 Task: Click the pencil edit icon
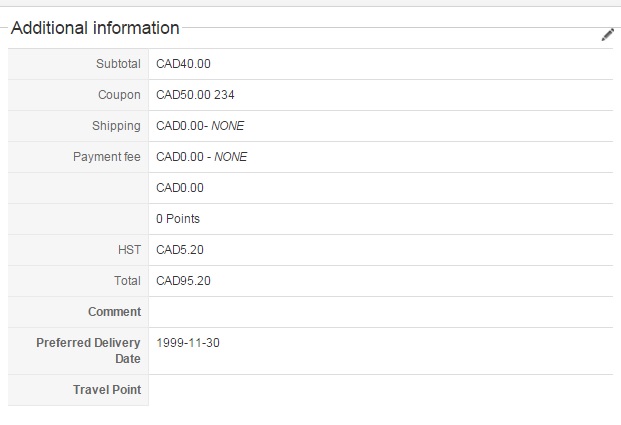(607, 35)
